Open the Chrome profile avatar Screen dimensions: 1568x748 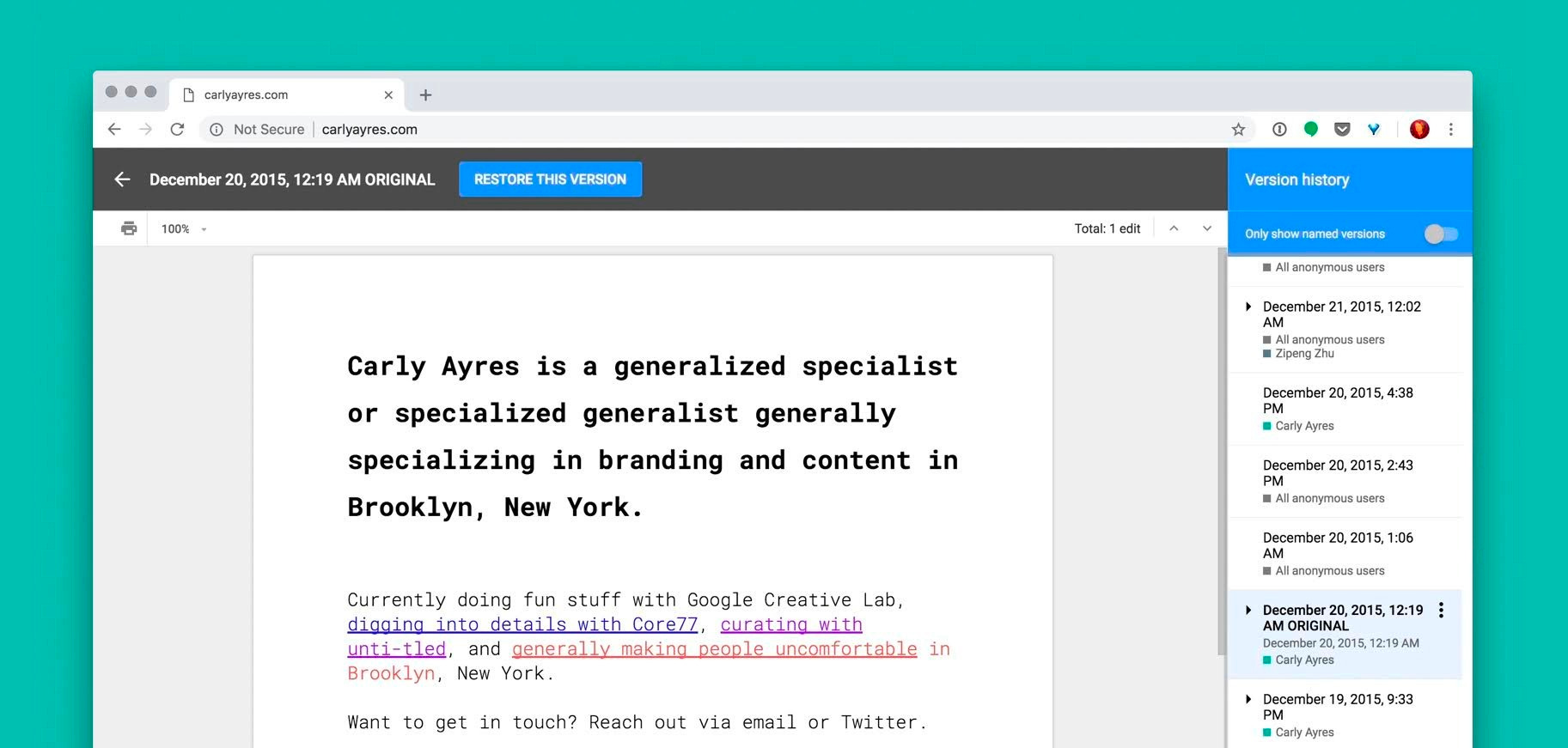tap(1419, 130)
